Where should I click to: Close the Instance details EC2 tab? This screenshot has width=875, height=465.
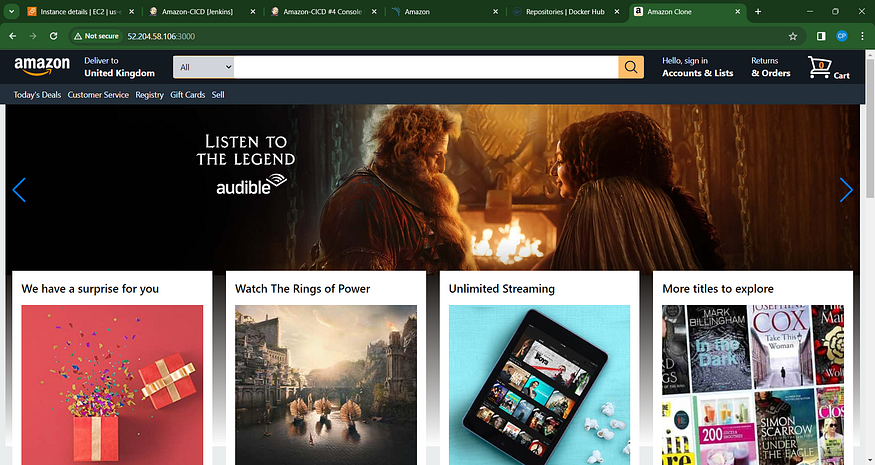click(131, 11)
